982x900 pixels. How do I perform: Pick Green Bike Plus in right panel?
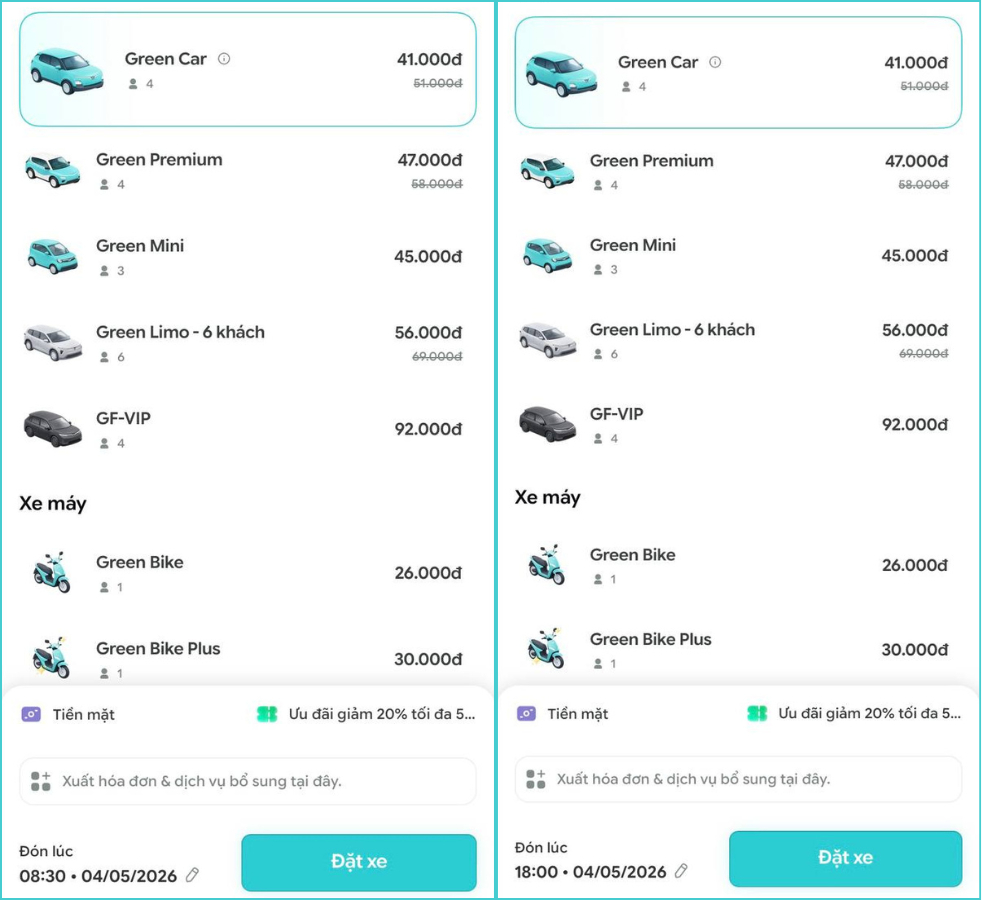738,649
